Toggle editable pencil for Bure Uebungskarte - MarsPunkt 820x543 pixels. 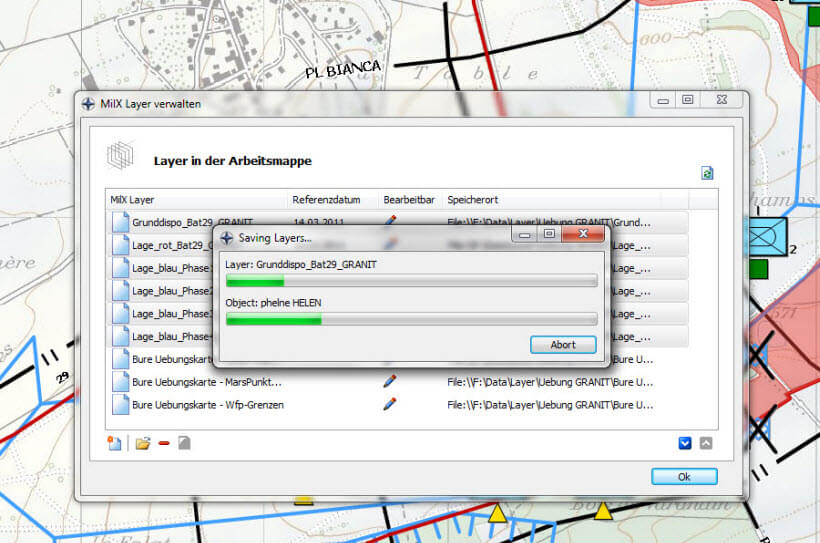coord(390,381)
